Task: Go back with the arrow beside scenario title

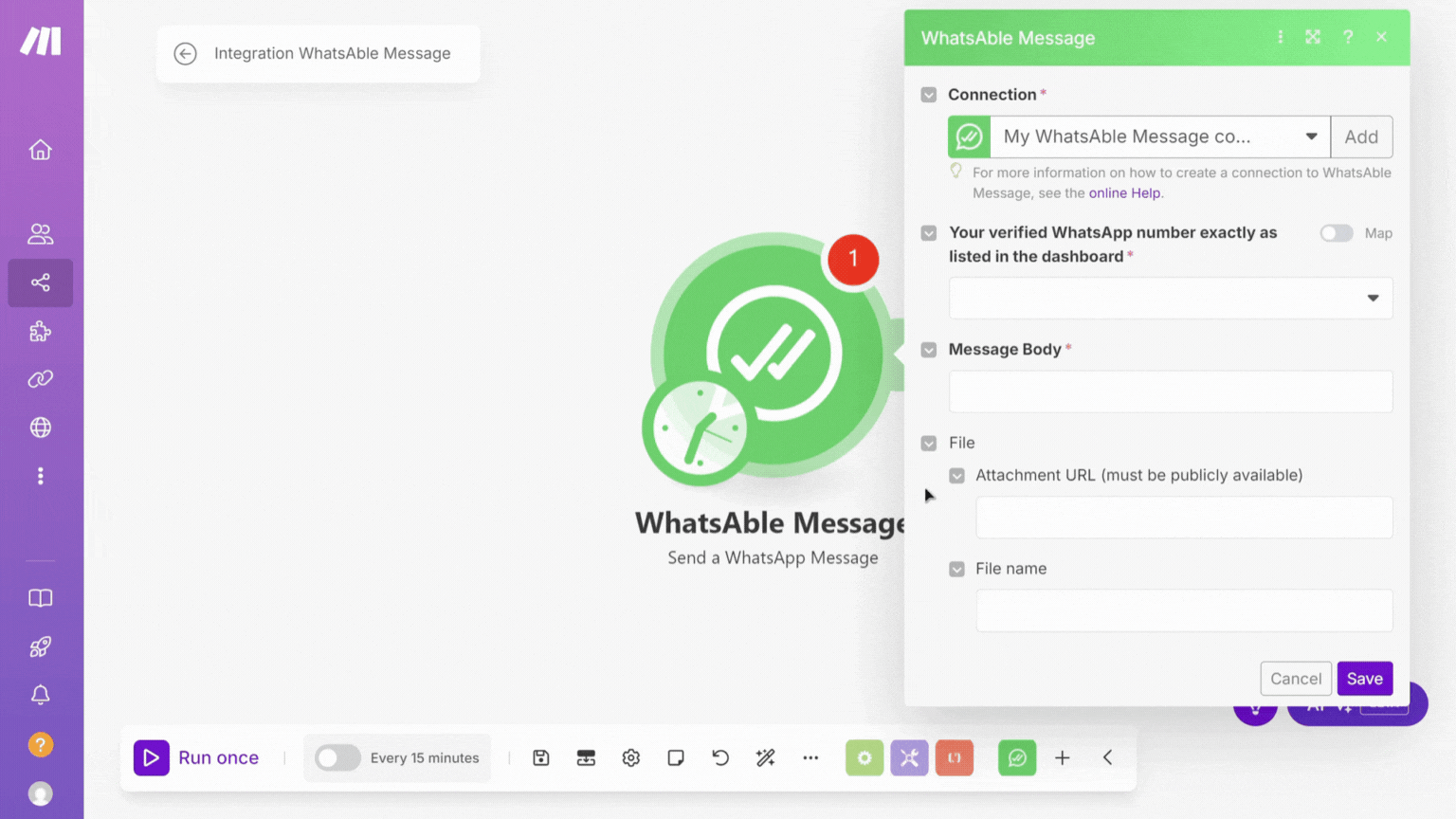Action: 186,54
